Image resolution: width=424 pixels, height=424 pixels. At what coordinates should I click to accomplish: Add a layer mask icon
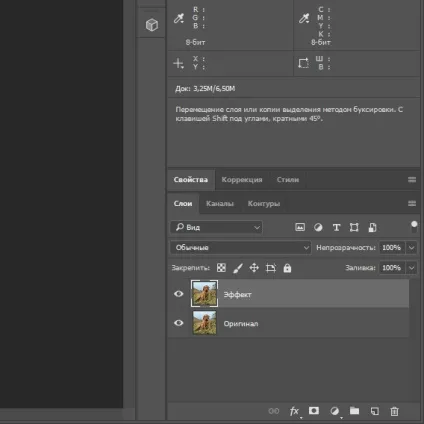click(x=314, y=411)
